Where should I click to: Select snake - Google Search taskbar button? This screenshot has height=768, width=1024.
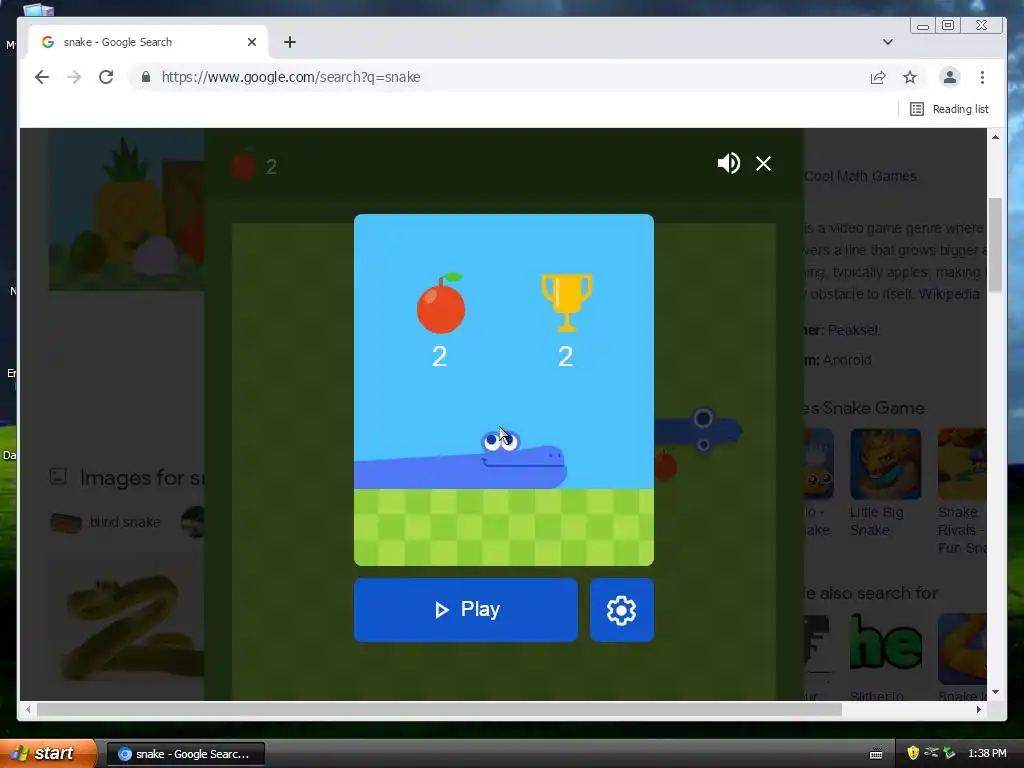pos(185,754)
